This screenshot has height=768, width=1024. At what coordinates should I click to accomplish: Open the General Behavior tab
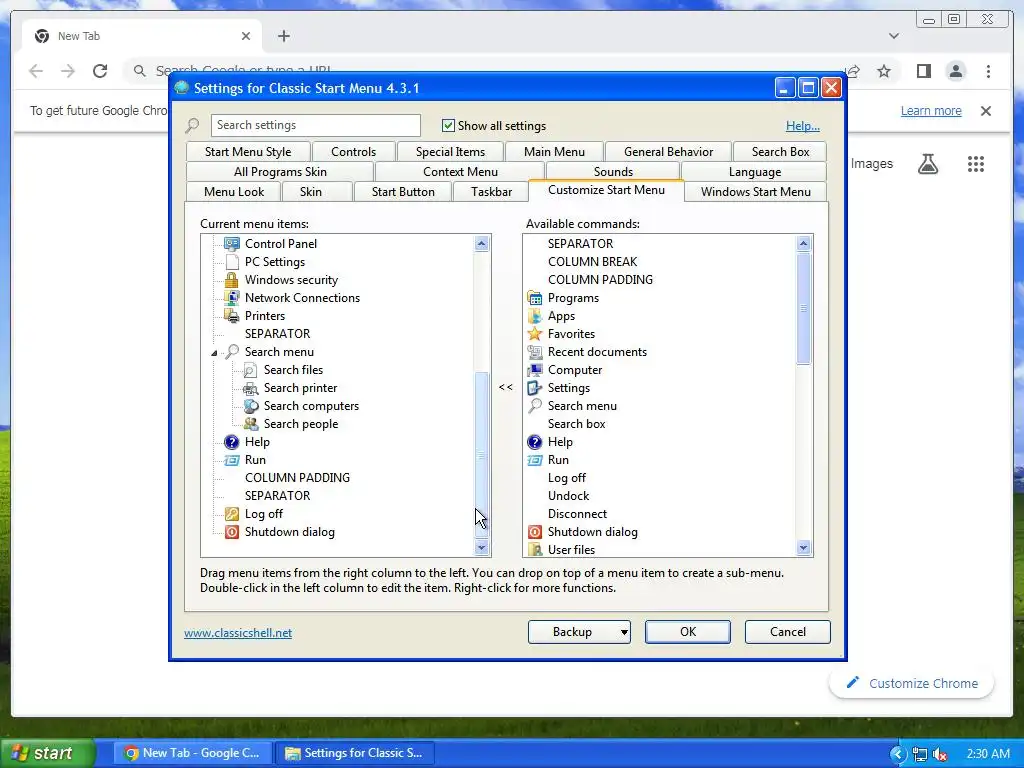pos(668,152)
